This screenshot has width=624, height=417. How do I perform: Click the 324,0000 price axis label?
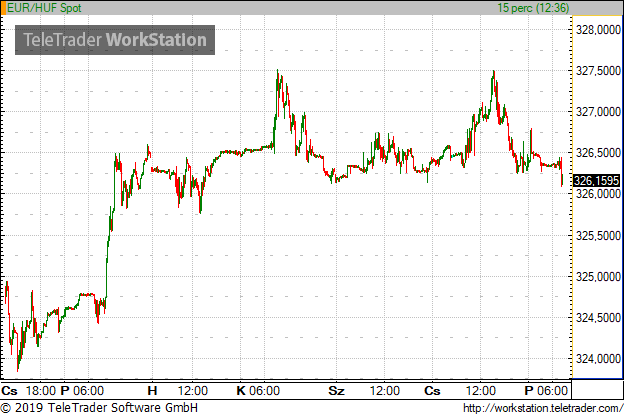598,359
